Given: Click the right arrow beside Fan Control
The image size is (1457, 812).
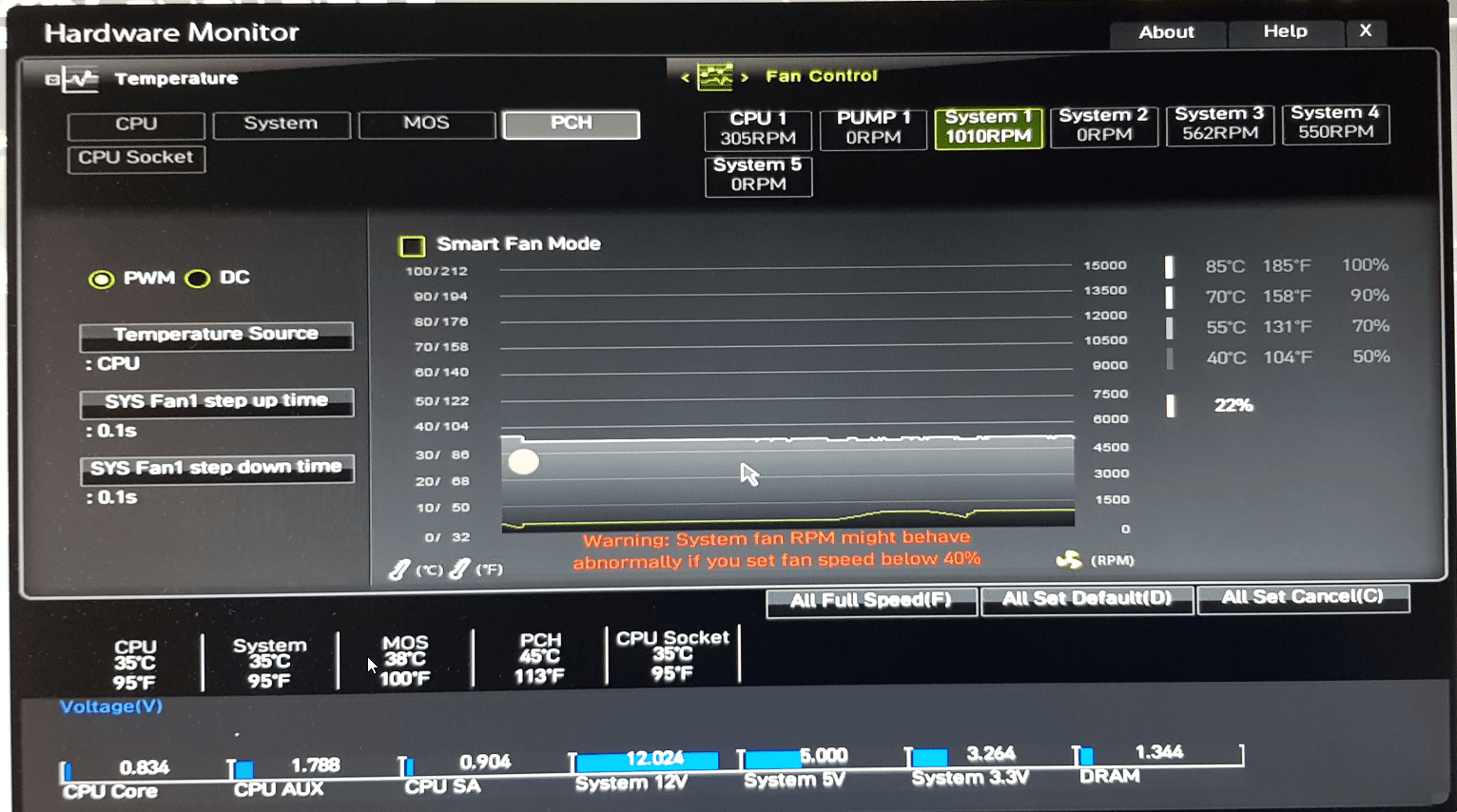Looking at the screenshot, I should (745, 77).
